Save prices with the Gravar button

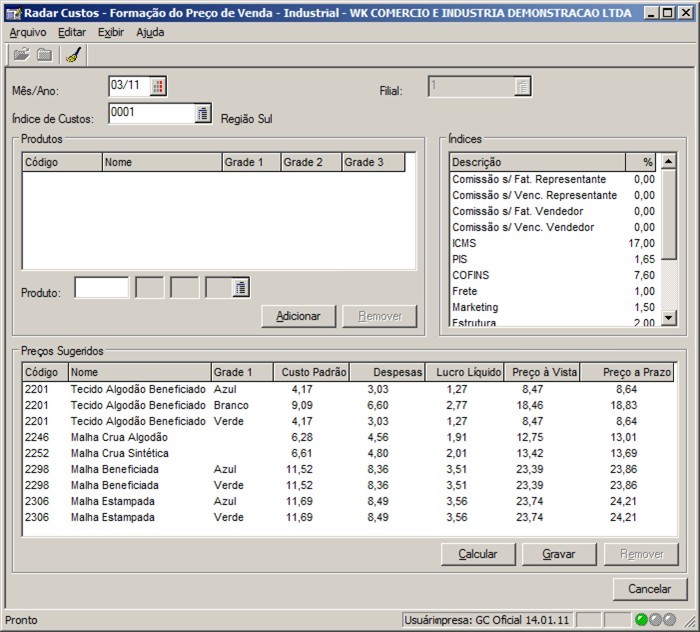click(x=559, y=554)
